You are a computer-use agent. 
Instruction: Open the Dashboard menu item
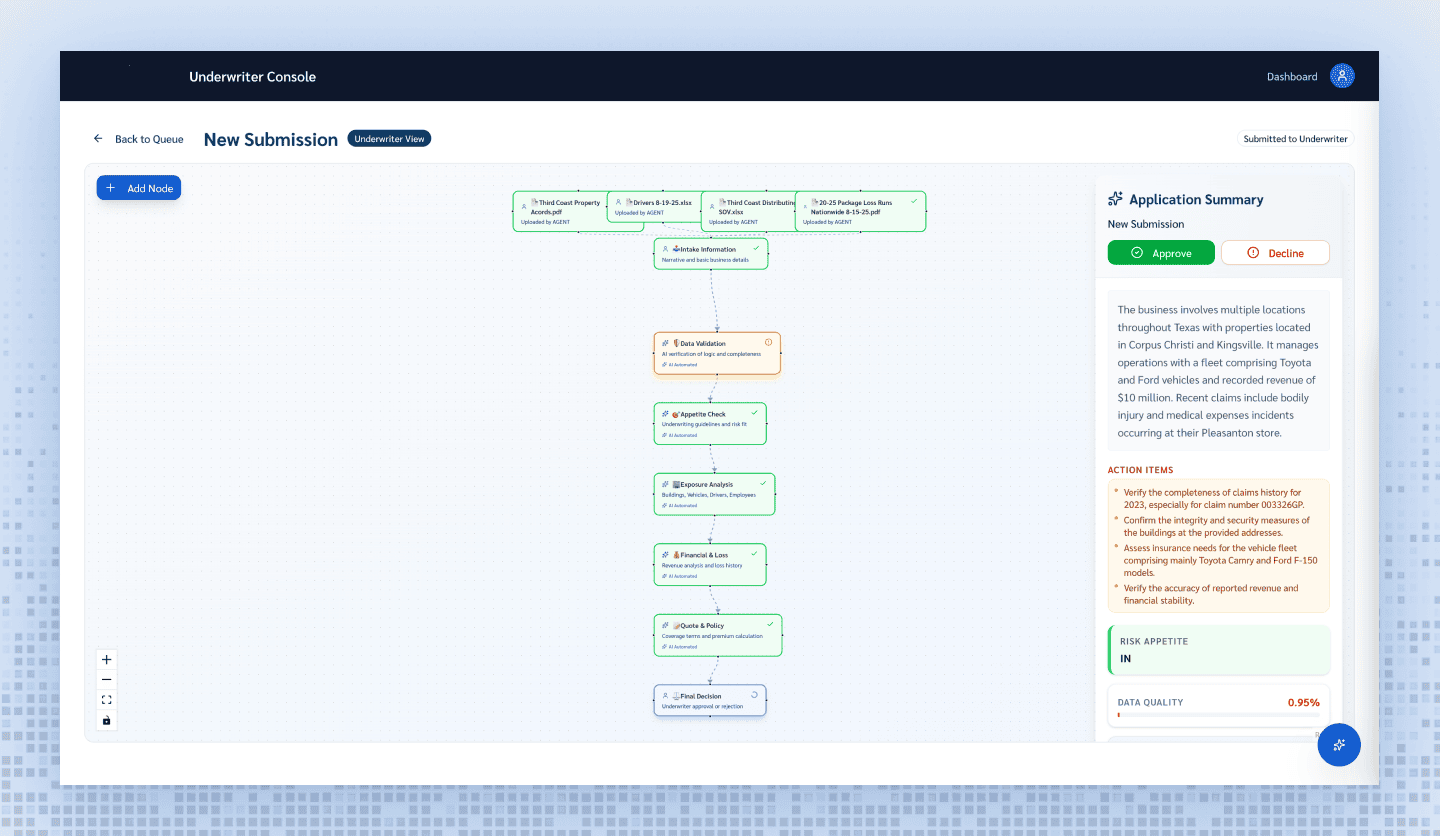[x=1291, y=77]
